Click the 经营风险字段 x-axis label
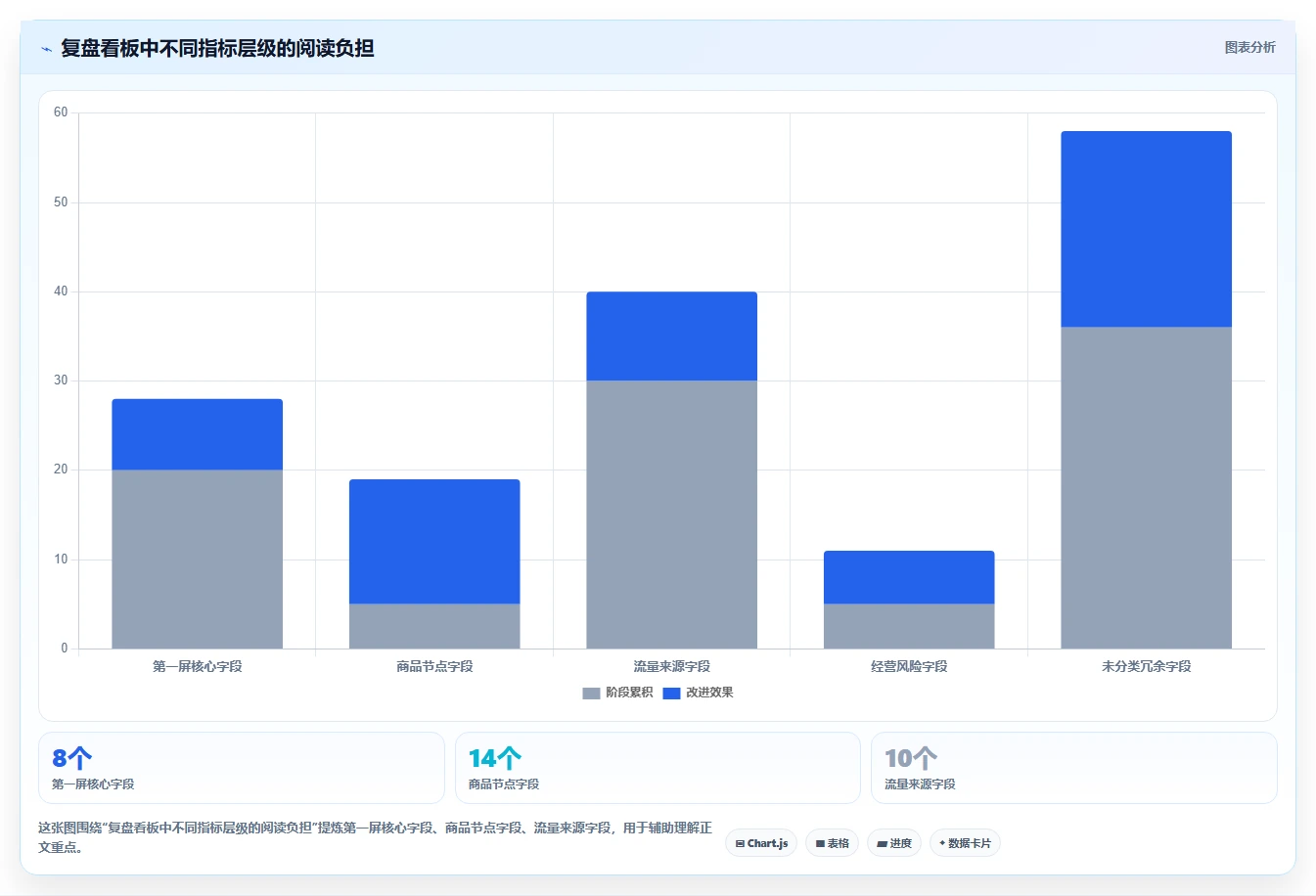The height and width of the screenshot is (896, 1316). click(x=909, y=666)
